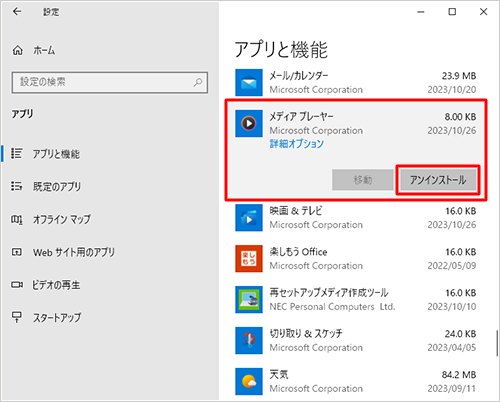Select 再セットアップメディア作成ツール app name
This screenshot has height=402, width=500.
(329, 292)
